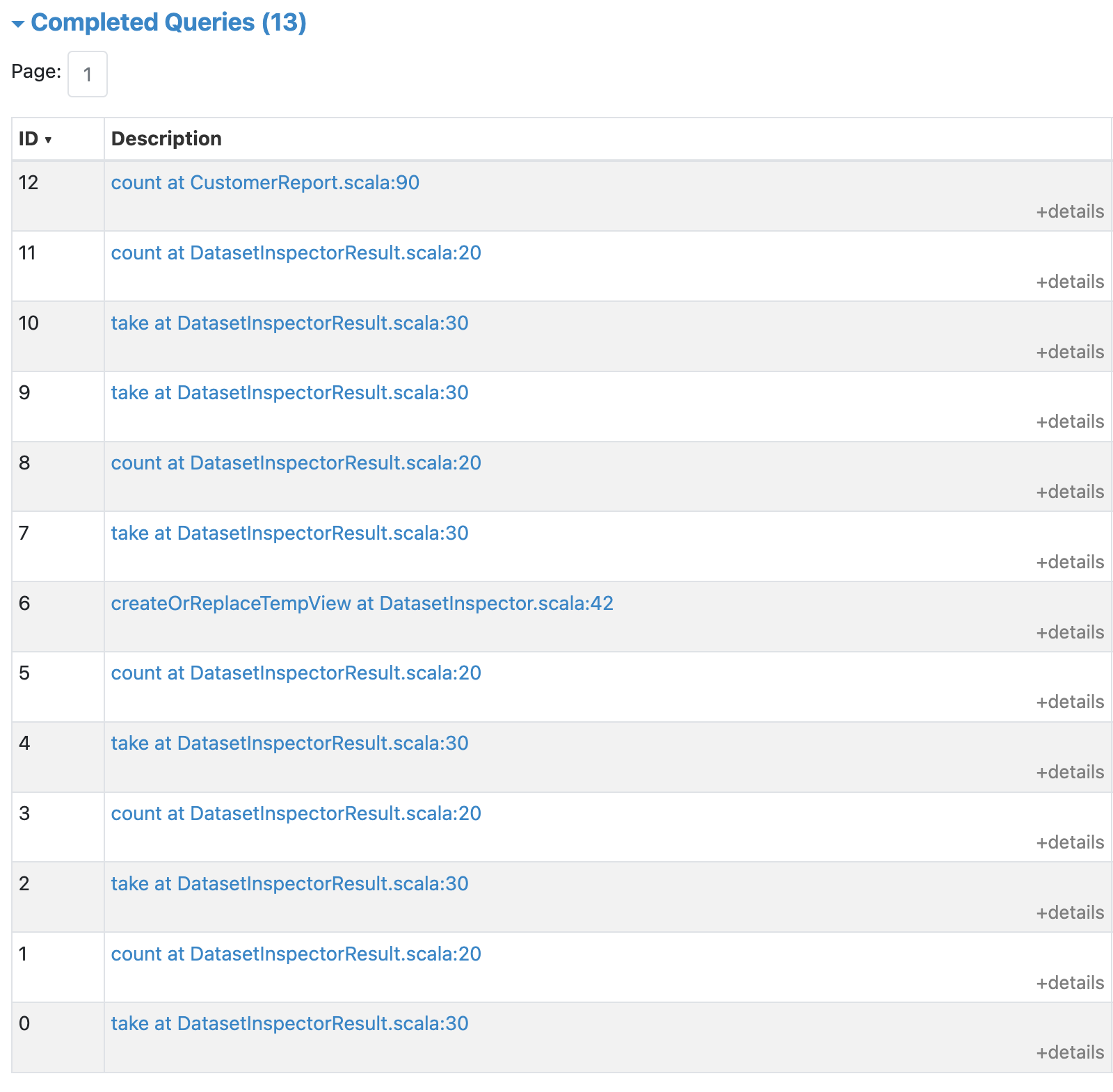Image resolution: width=1113 pixels, height=1092 pixels.
Task: Click ID cell 11
Action: pyautogui.click(x=58, y=266)
